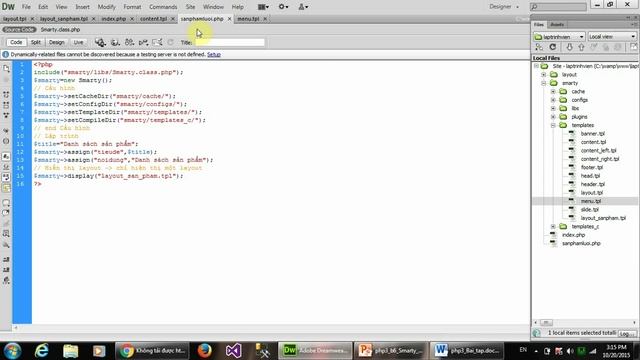The width and height of the screenshot is (640, 360).
Task: Click the Balance Braces coding toolbar icon
Action: 6,141
